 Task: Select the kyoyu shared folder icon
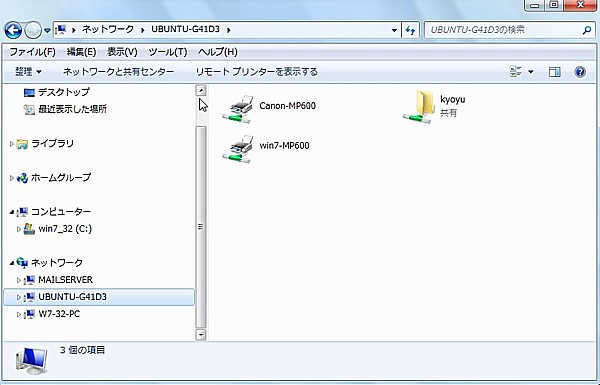[x=419, y=107]
